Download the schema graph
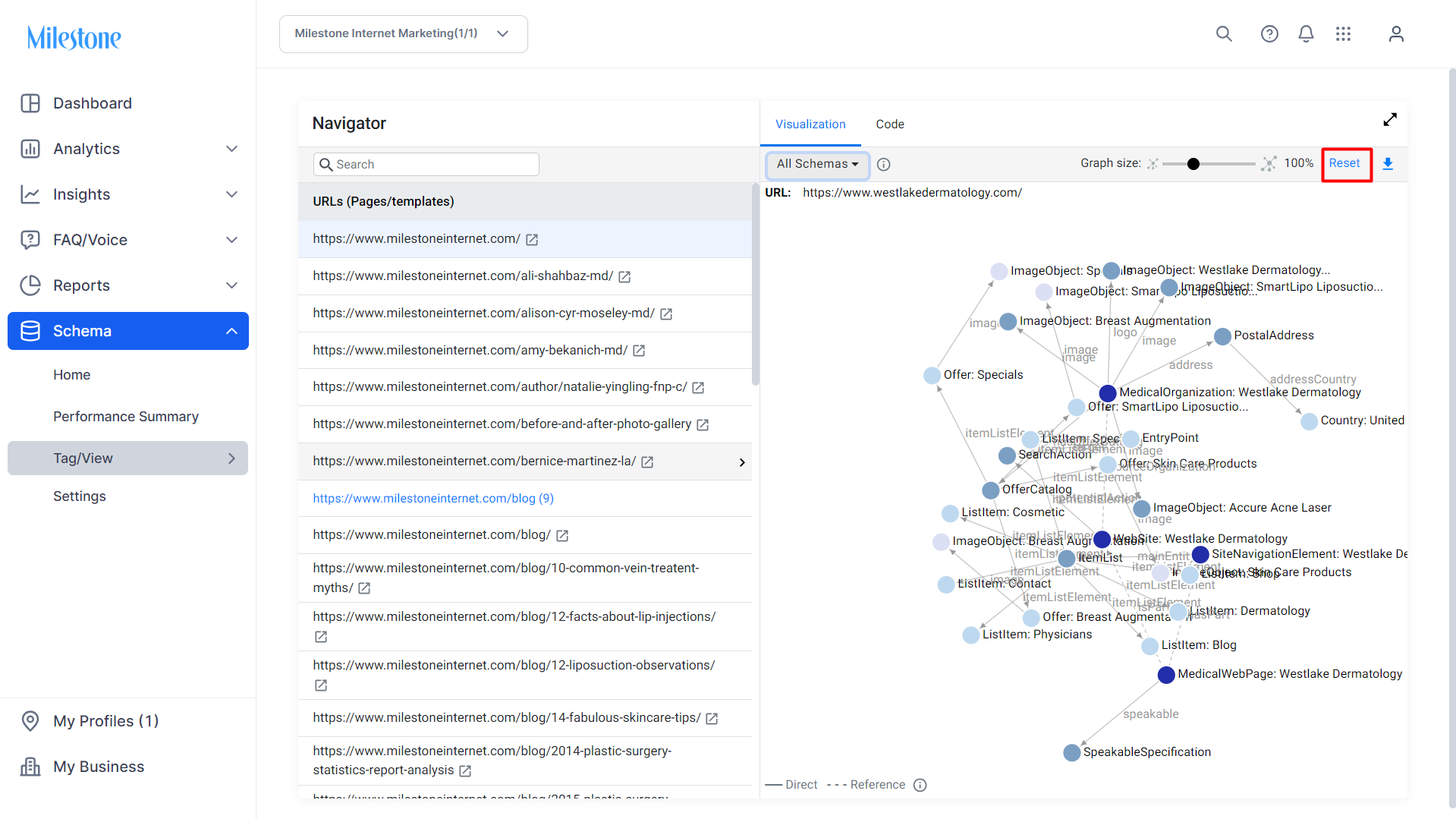 tap(1388, 164)
